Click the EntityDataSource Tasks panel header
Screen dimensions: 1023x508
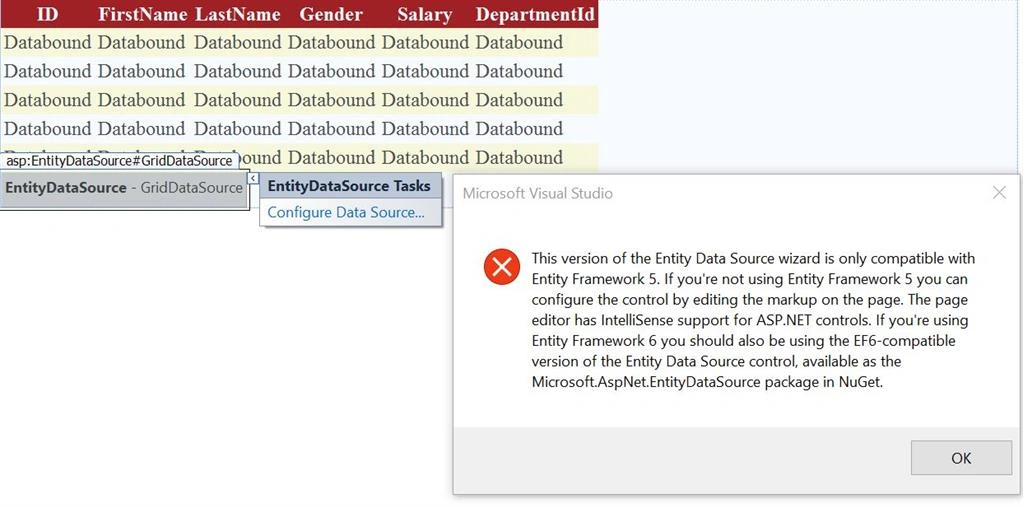click(350, 186)
